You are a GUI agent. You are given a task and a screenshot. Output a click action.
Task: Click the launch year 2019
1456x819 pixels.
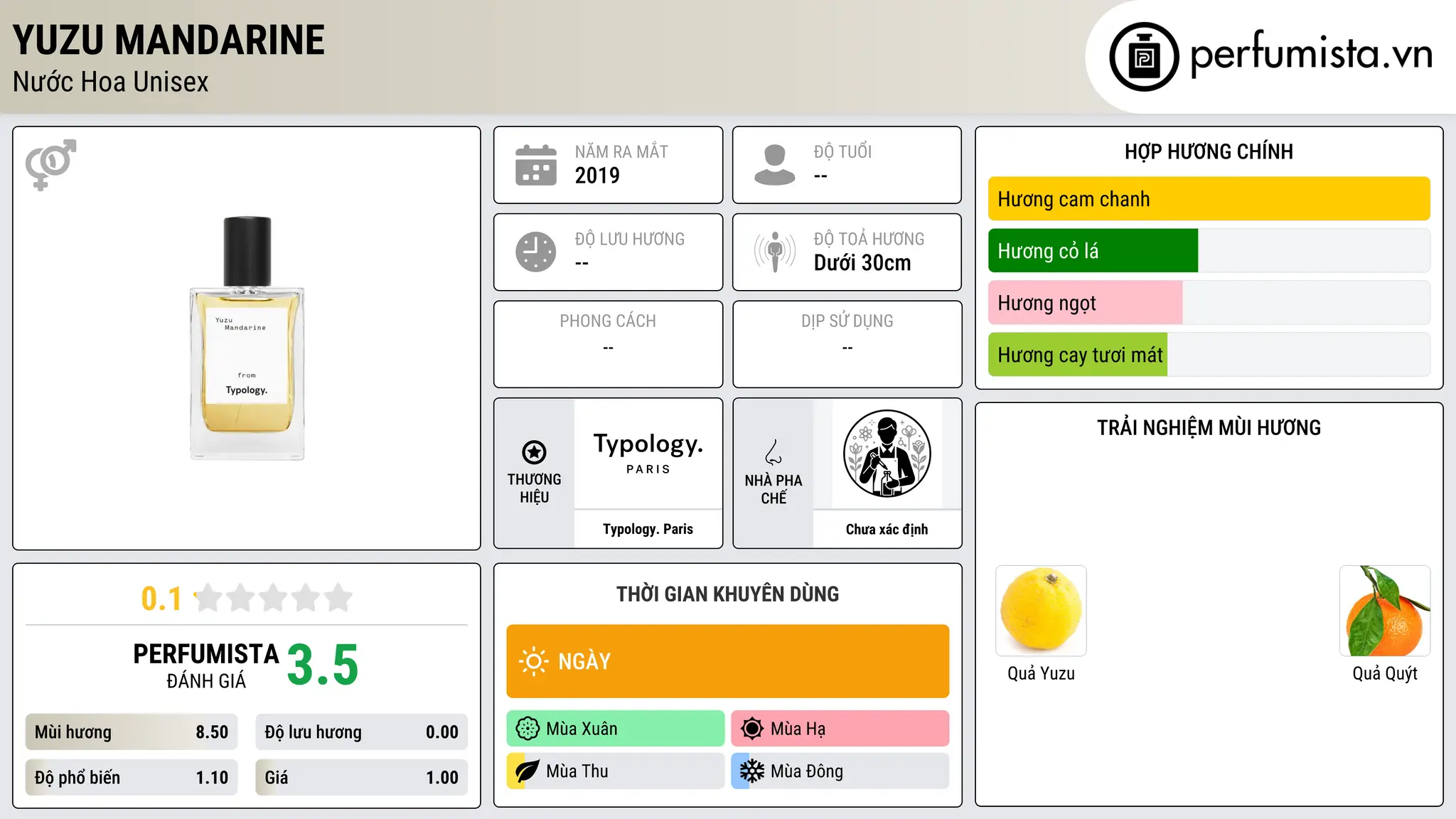[597, 176]
